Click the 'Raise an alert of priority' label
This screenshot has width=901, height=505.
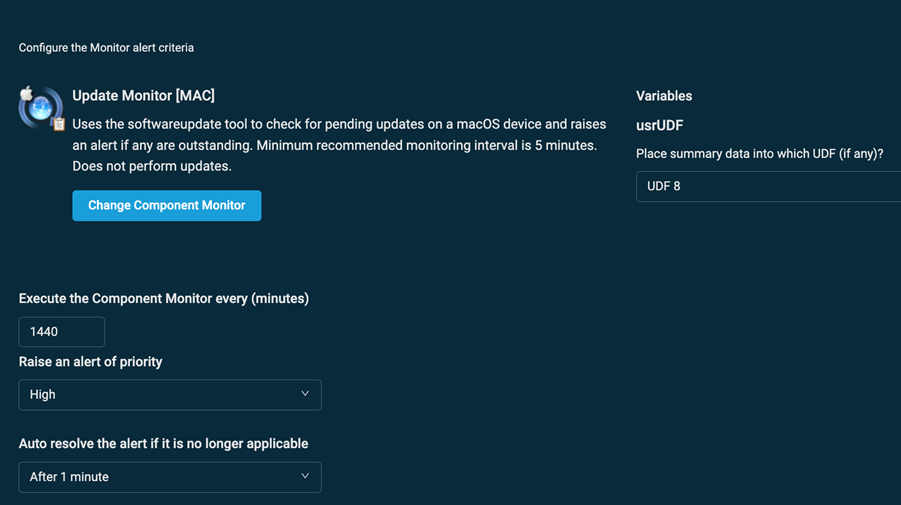[90, 362]
